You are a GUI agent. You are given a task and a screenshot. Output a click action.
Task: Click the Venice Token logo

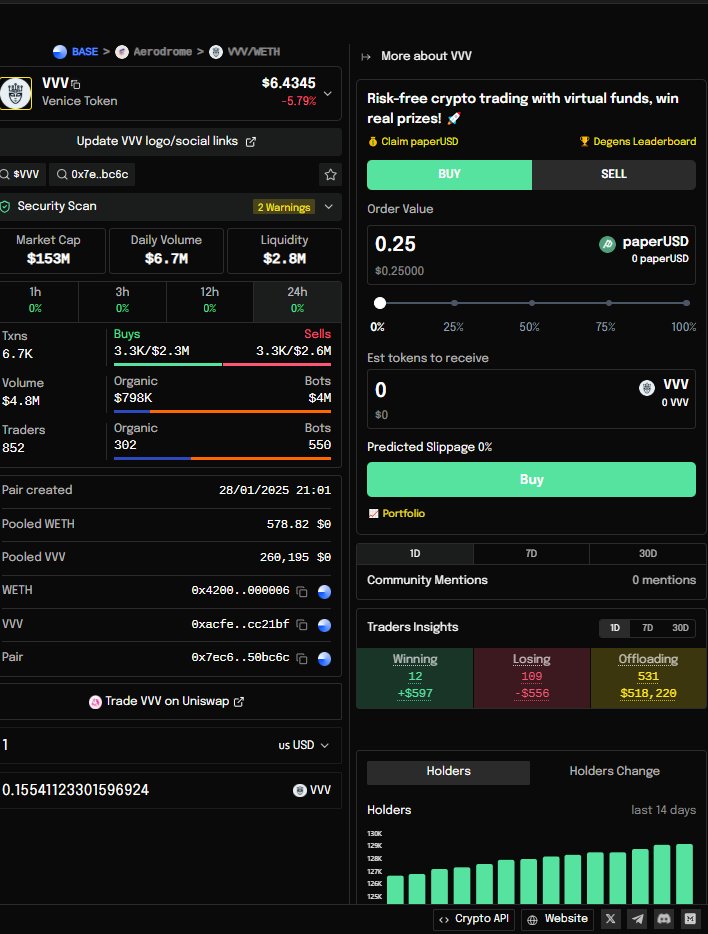pos(15,93)
